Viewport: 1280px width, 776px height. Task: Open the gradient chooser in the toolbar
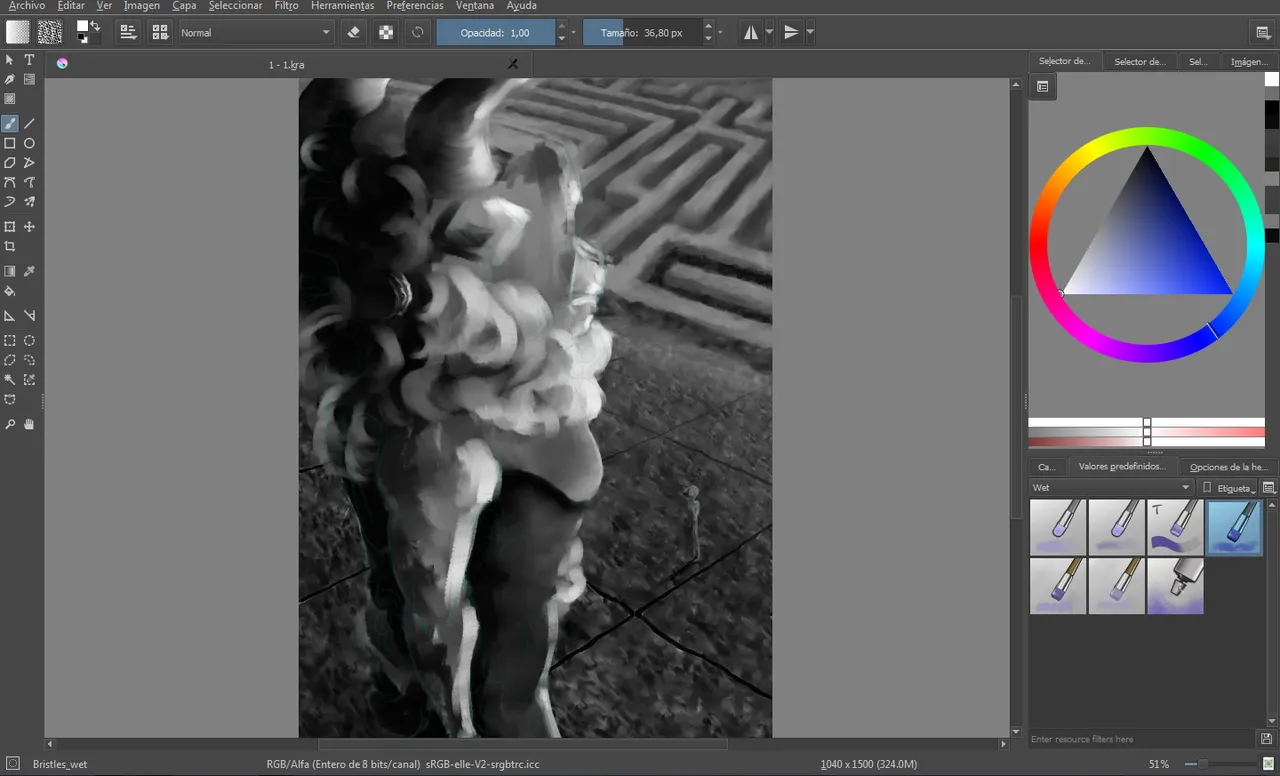pos(18,32)
